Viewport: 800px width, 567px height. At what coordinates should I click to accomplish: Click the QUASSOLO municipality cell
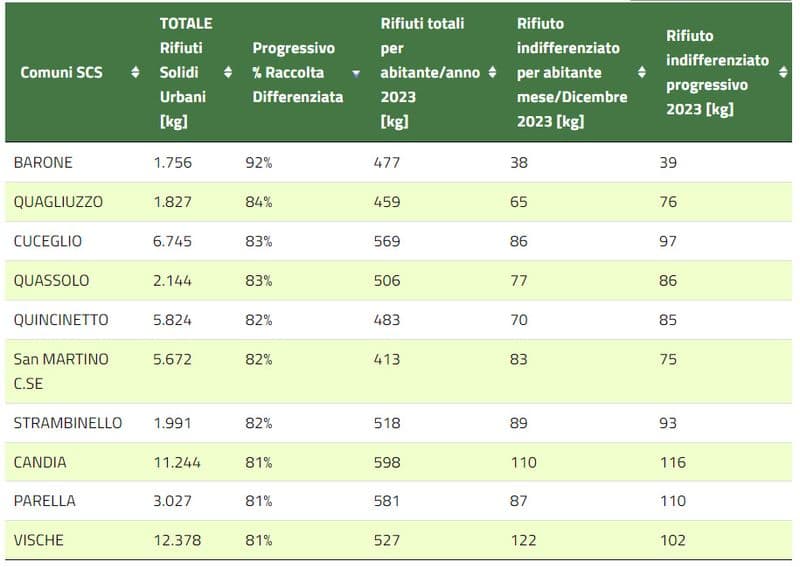[51, 281]
